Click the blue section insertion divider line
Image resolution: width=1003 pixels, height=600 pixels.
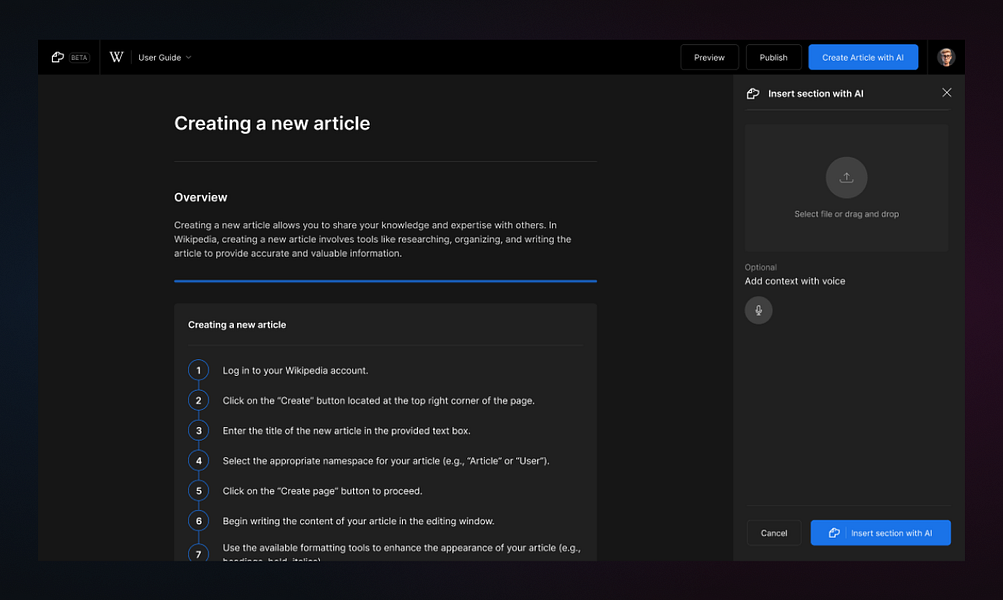pyautogui.click(x=385, y=281)
